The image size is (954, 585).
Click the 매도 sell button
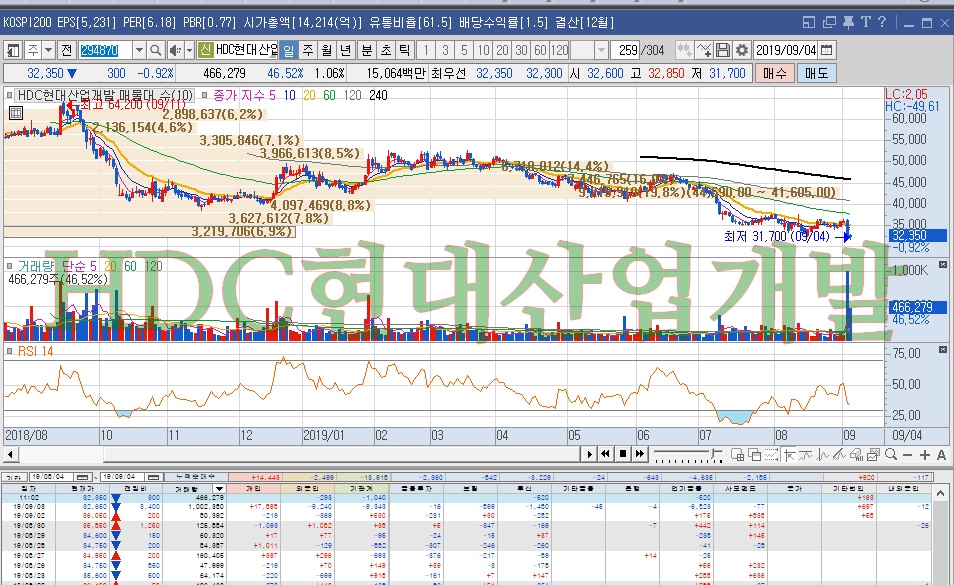(816, 74)
